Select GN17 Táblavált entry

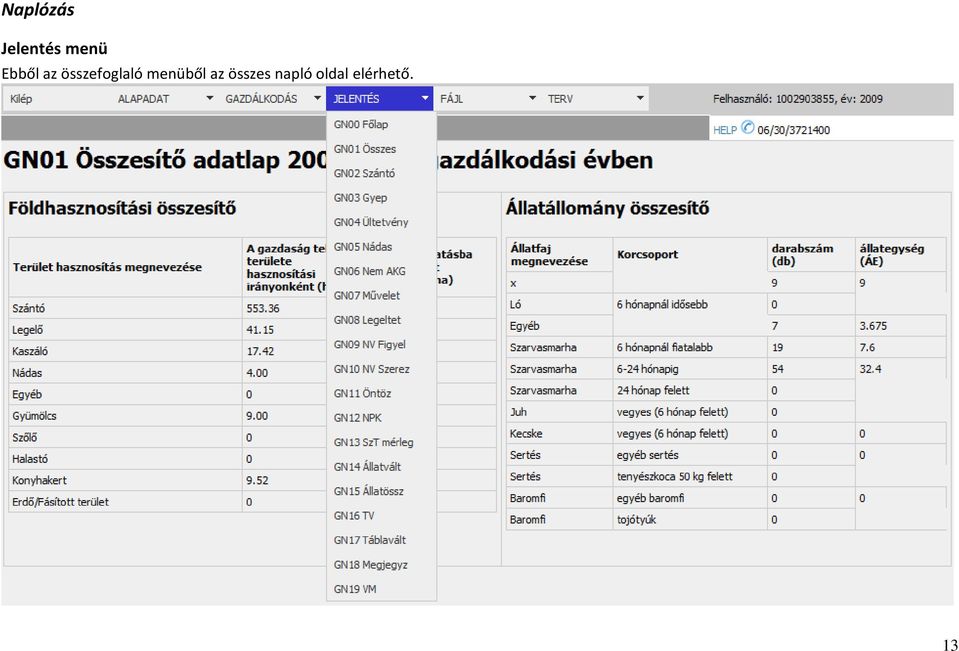click(x=369, y=540)
